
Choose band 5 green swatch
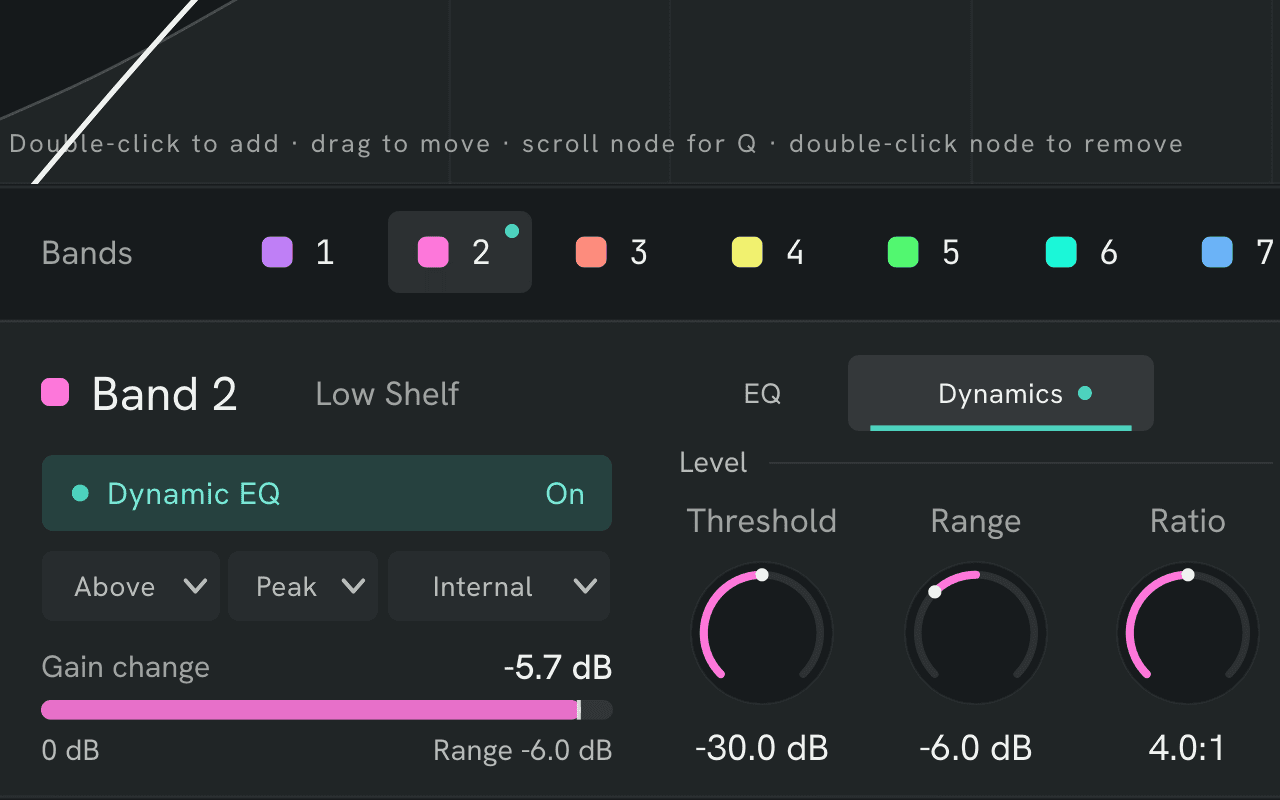pyautogui.click(x=903, y=252)
